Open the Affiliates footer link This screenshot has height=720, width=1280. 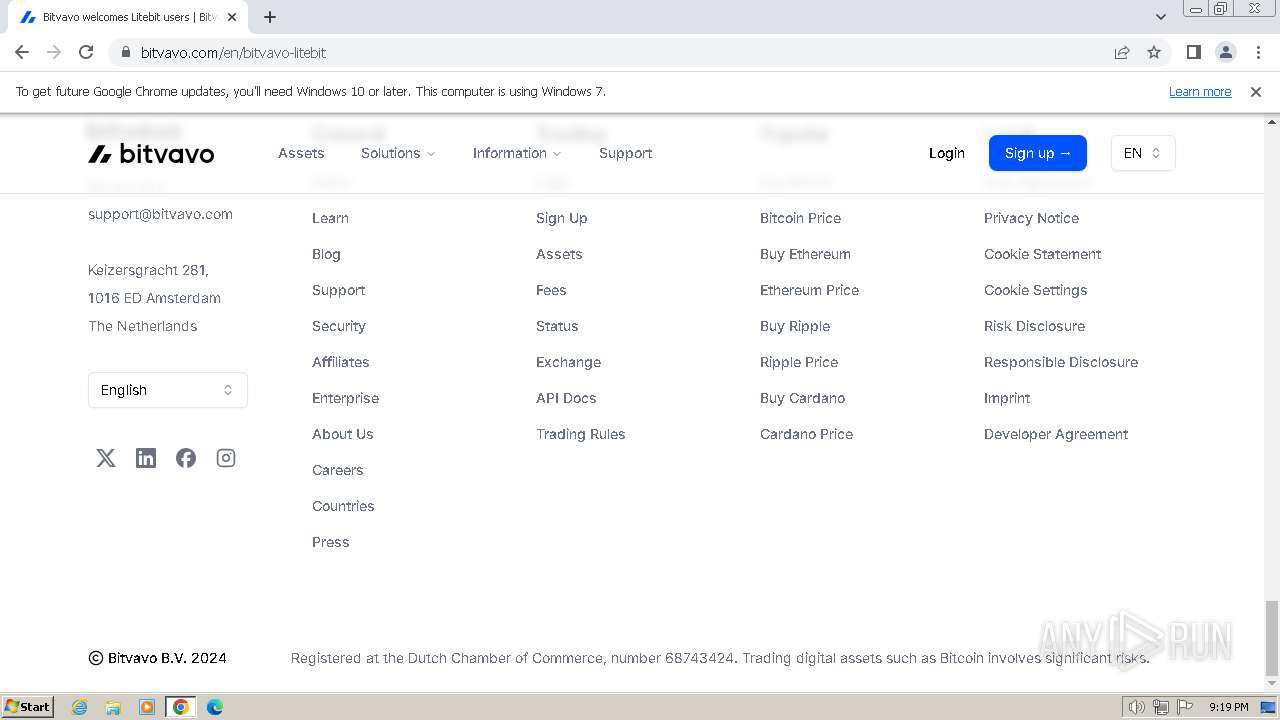[341, 362]
